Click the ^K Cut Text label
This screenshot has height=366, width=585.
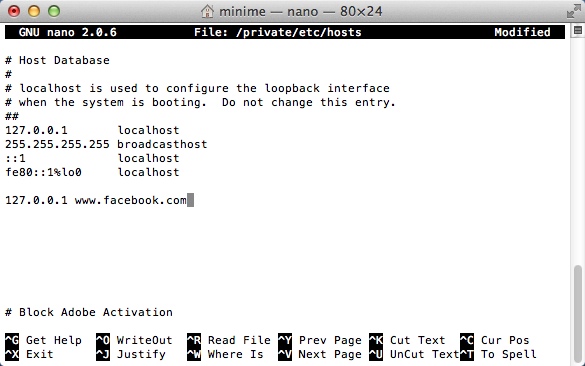(407, 340)
